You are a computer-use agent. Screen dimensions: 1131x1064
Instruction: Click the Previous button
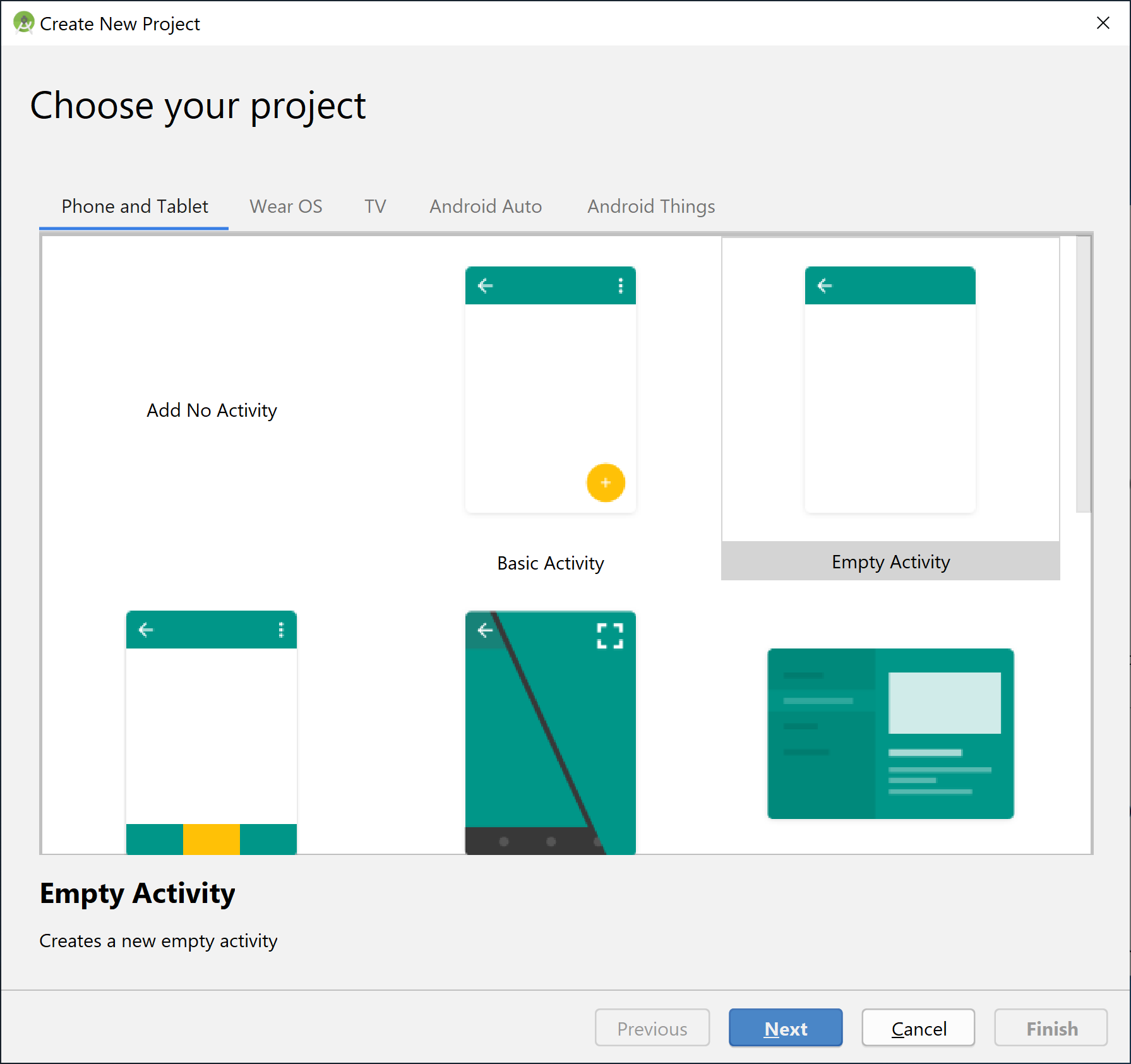pyautogui.click(x=652, y=1028)
